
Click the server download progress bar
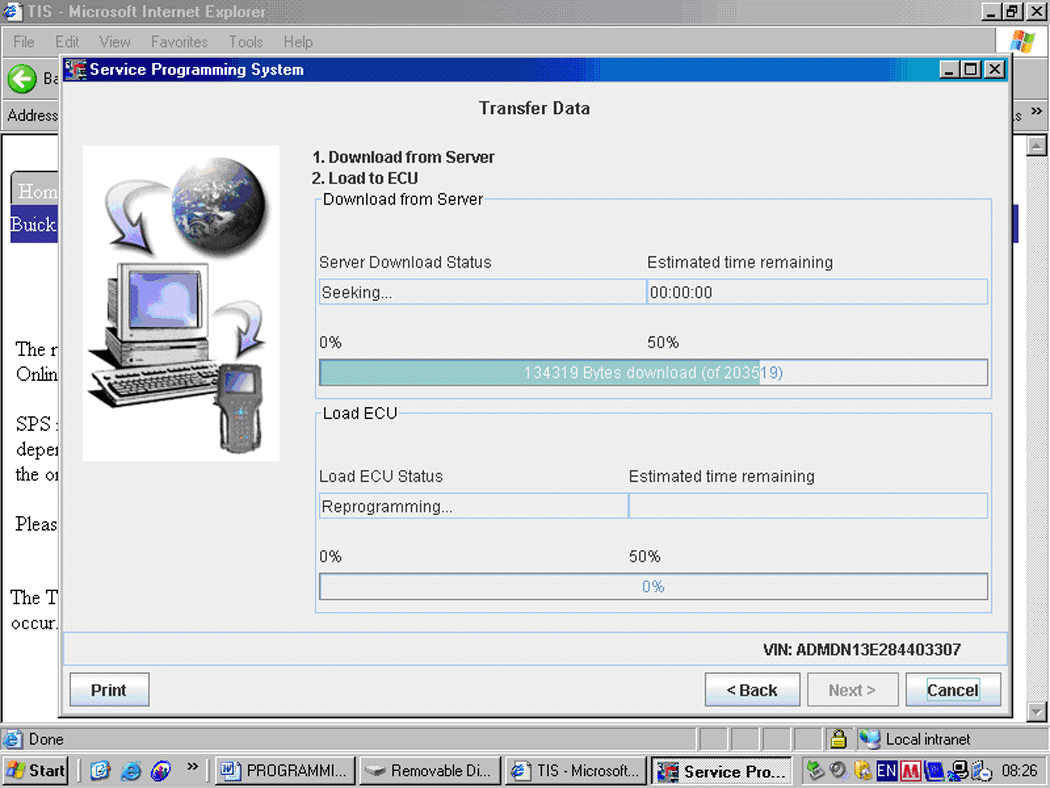click(653, 373)
